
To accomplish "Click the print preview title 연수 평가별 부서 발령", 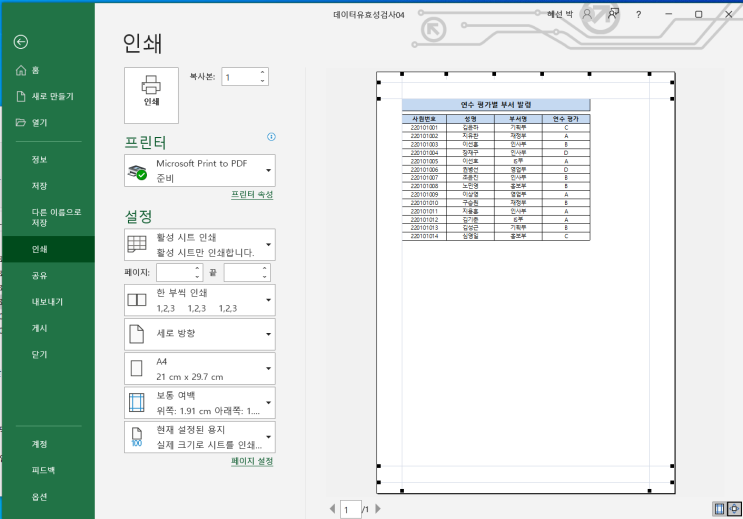I will pos(496,105).
